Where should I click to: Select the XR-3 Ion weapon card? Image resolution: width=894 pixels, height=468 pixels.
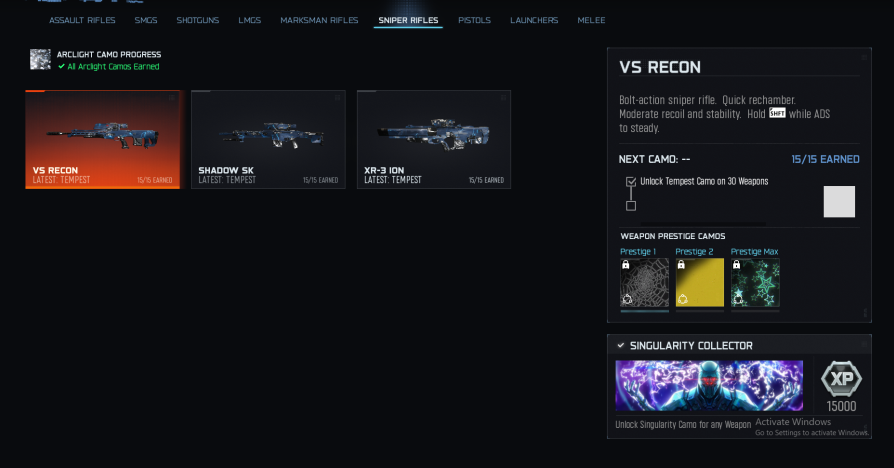tap(434, 139)
